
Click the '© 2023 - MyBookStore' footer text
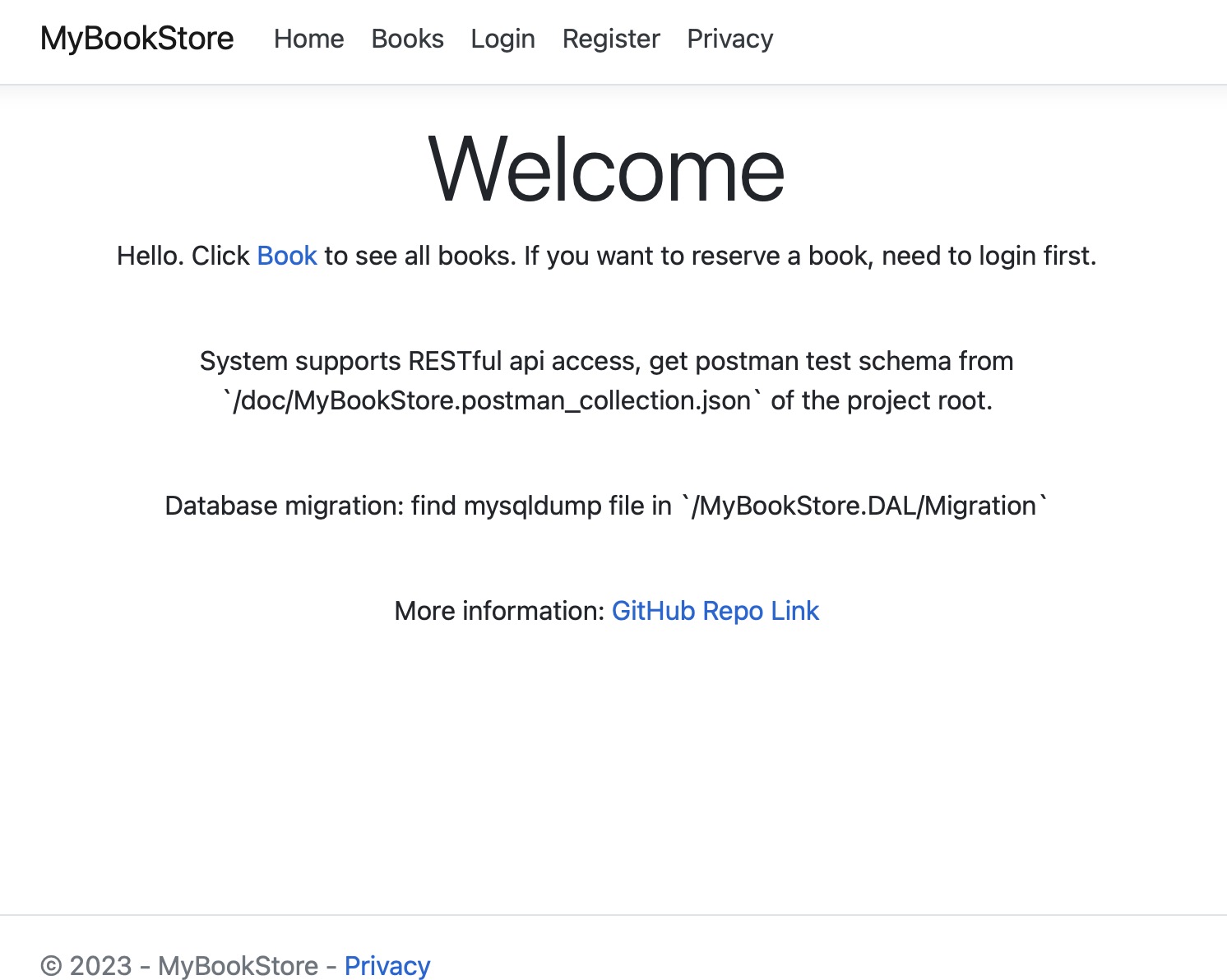(x=179, y=966)
